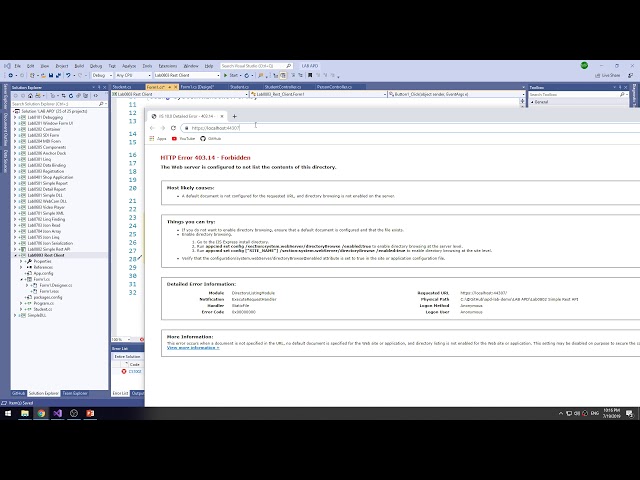Click the Save file toolbar icon
Screen dimensions: 640x480
51,76
